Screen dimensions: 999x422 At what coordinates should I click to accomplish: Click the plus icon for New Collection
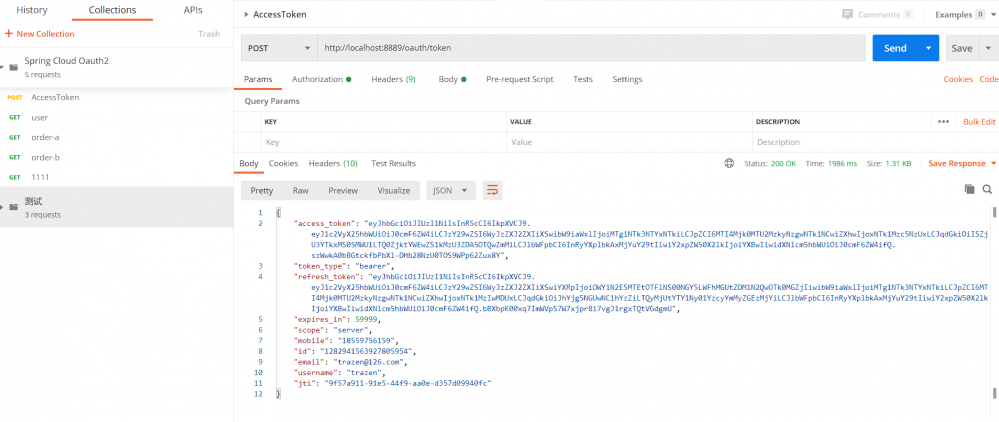click(8, 34)
